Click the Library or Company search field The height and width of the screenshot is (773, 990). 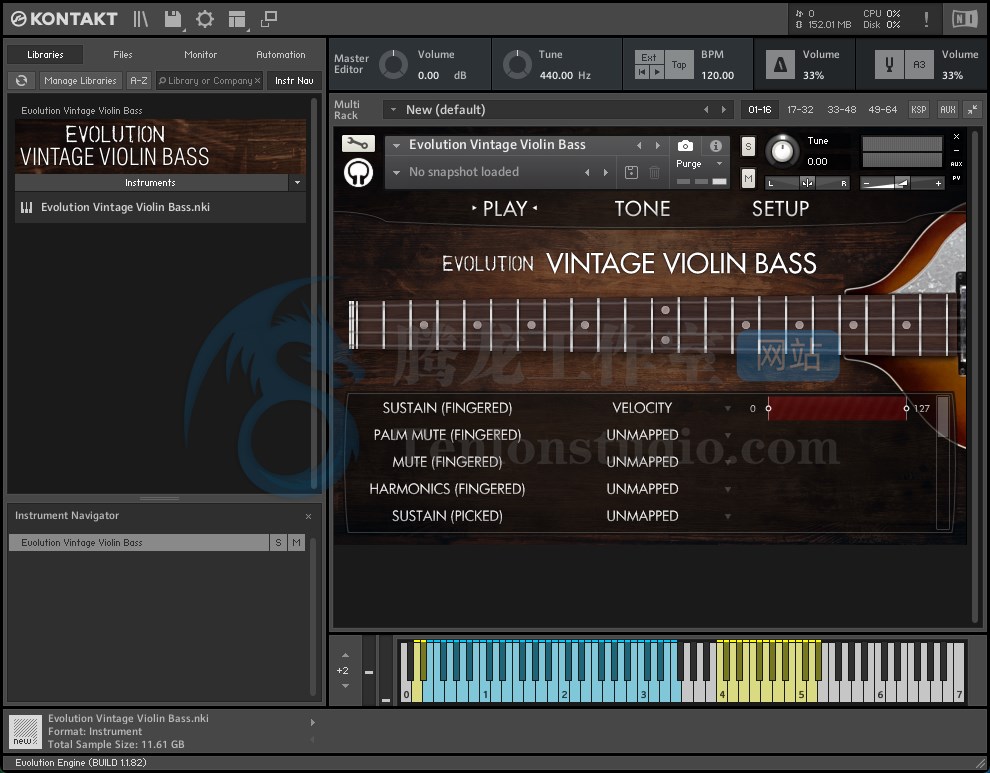coord(209,81)
